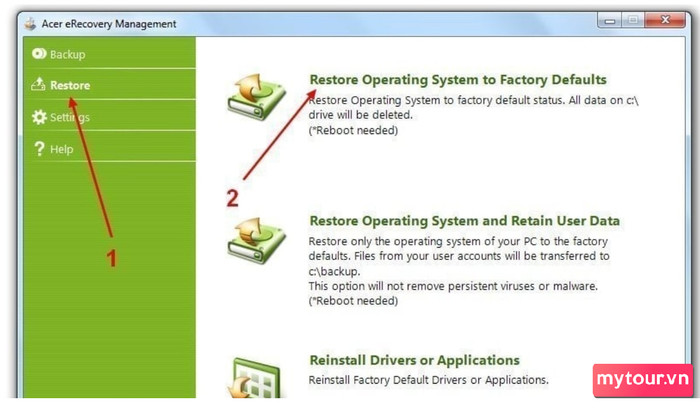This screenshot has height=405, width=700.
Task: Select the Restore sidebar item
Action: click(x=110, y=84)
